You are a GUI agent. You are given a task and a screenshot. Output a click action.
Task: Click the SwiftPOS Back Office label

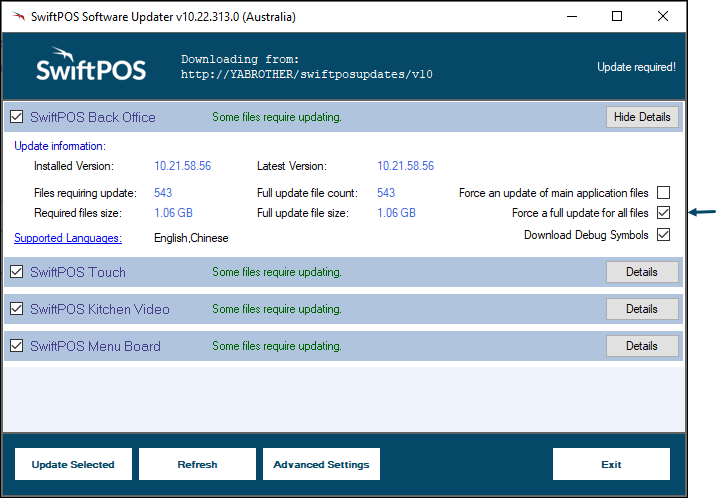click(93, 117)
